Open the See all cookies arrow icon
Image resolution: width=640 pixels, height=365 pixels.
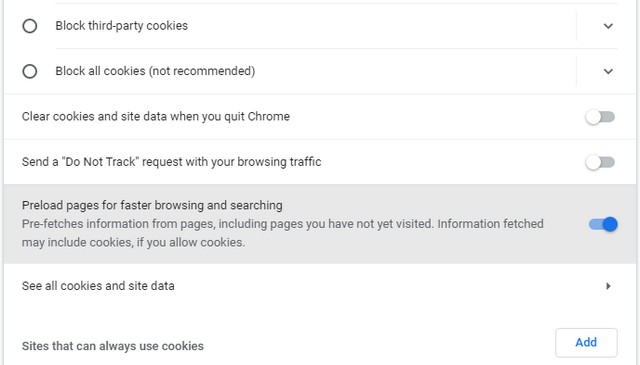[608, 286]
